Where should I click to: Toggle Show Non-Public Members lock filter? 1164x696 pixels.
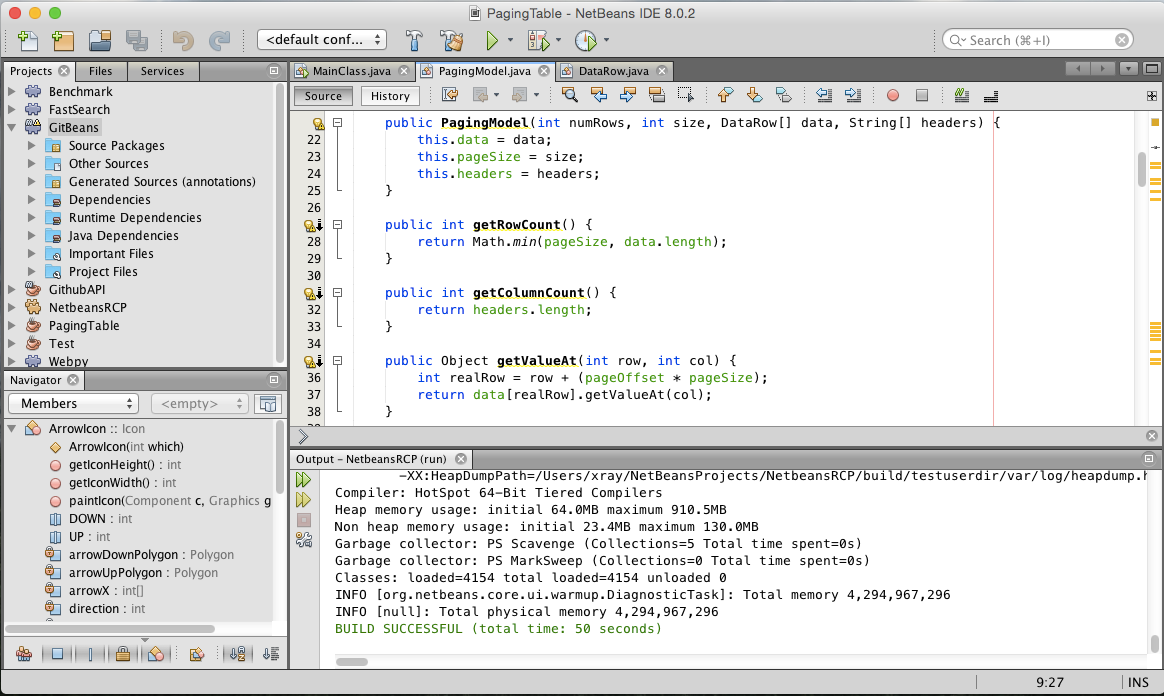point(123,654)
